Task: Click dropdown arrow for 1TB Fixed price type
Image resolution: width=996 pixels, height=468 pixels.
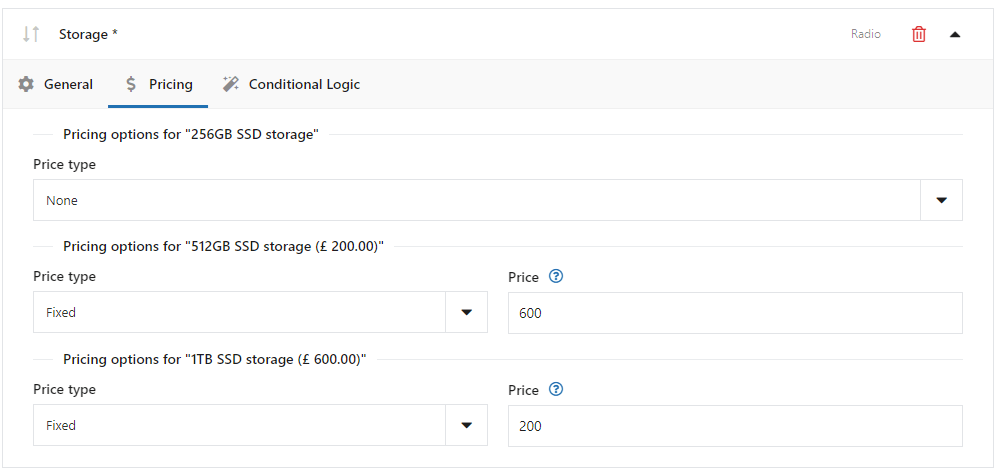Action: 467,425
